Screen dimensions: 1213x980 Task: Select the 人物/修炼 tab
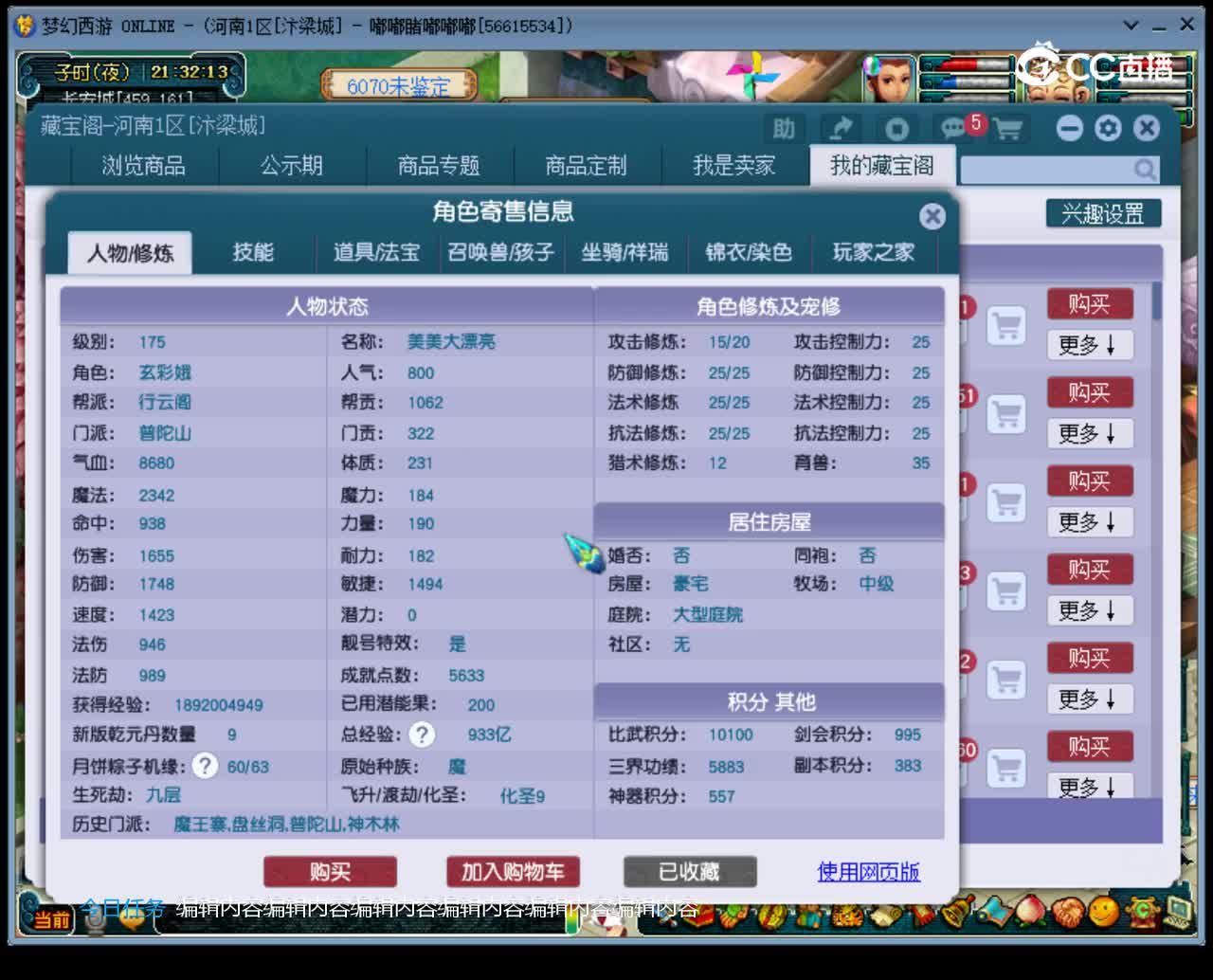(131, 253)
